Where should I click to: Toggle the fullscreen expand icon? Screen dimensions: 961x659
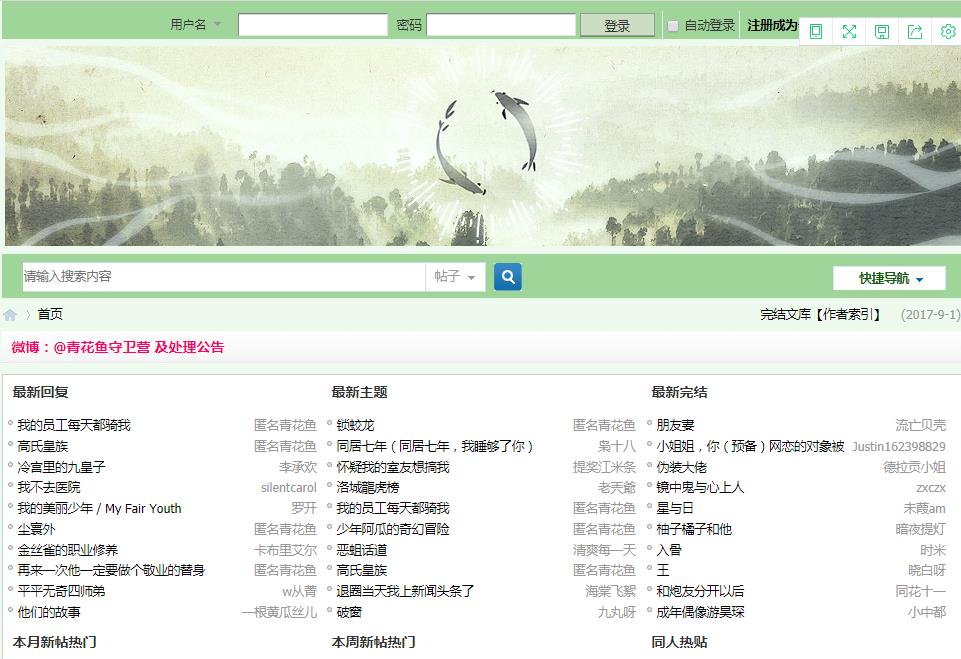click(848, 31)
